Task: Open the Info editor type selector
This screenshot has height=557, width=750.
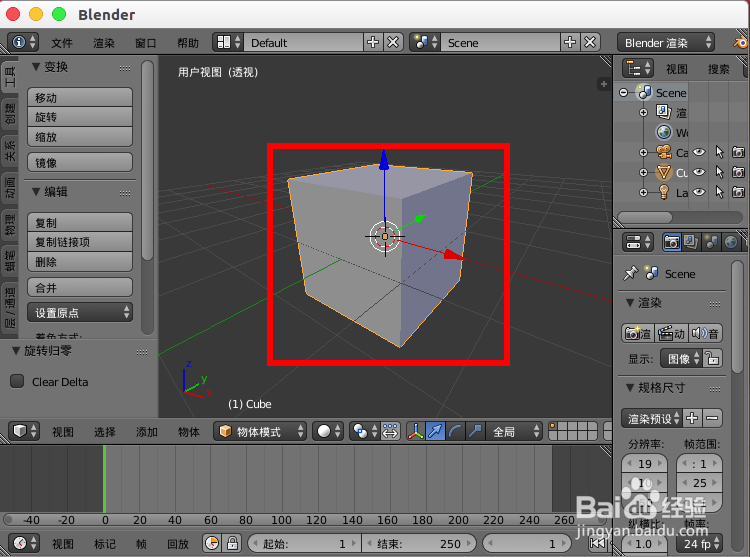Action: pos(22,42)
